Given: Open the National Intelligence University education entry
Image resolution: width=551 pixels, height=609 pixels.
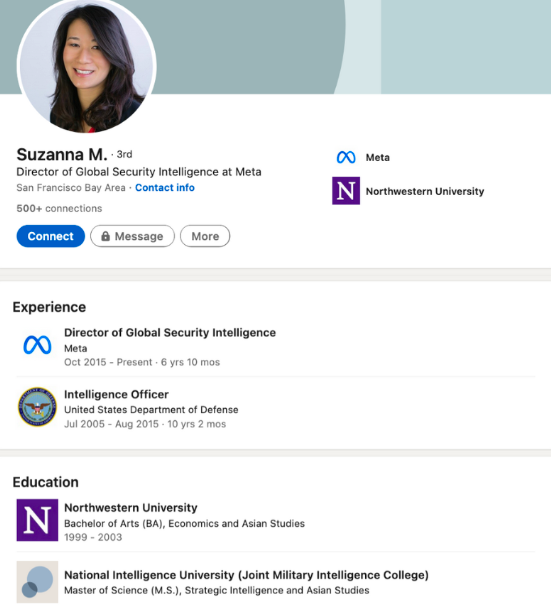Looking at the screenshot, I should click(275, 582).
